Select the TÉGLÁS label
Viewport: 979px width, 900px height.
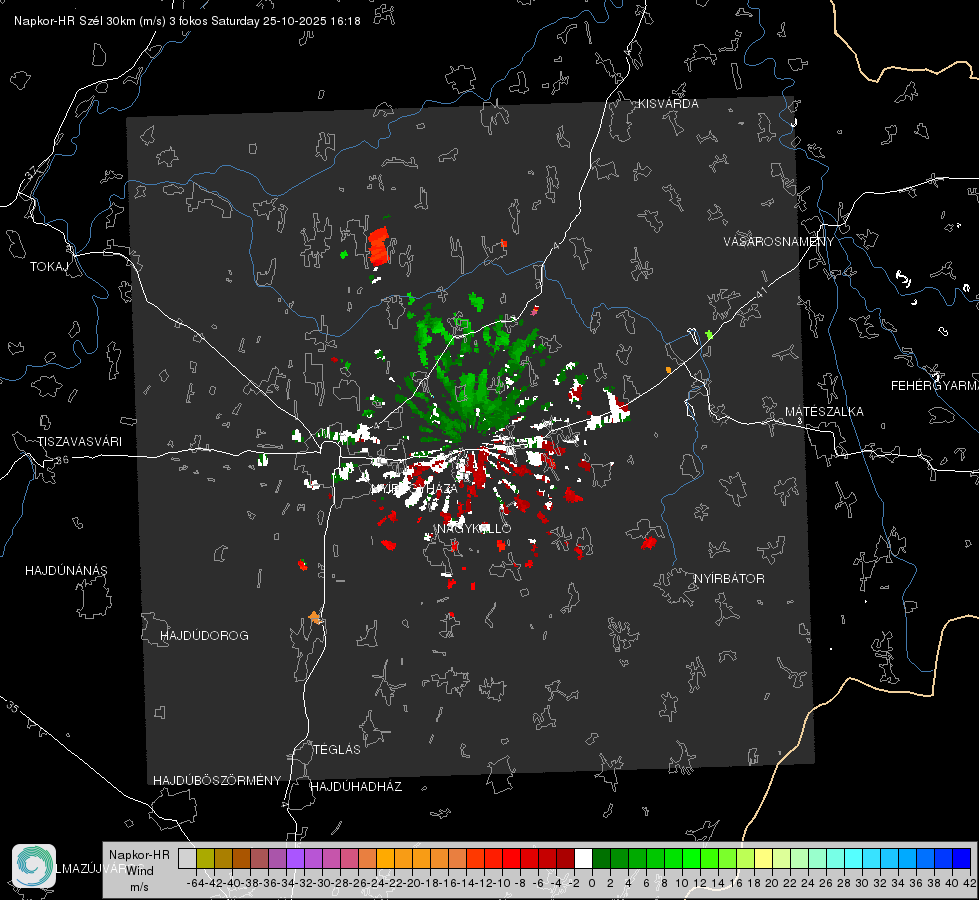[x=337, y=749]
